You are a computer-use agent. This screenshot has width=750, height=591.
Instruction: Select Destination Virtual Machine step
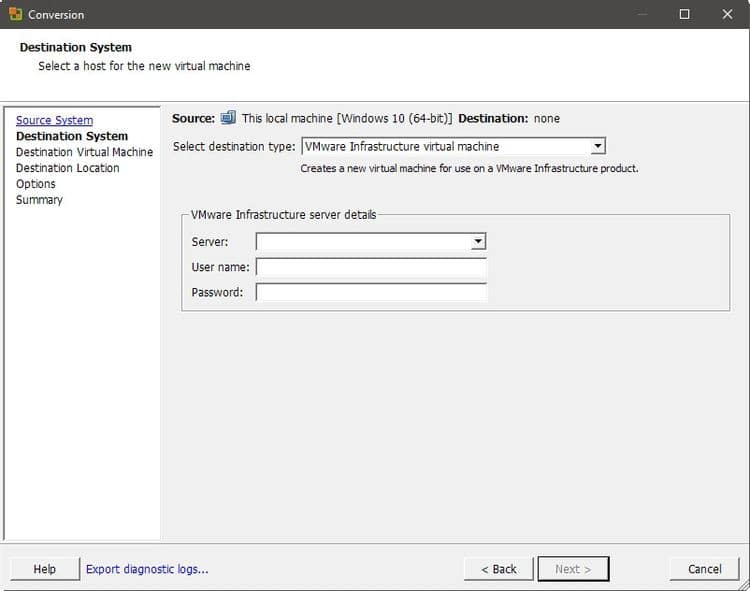(x=85, y=152)
